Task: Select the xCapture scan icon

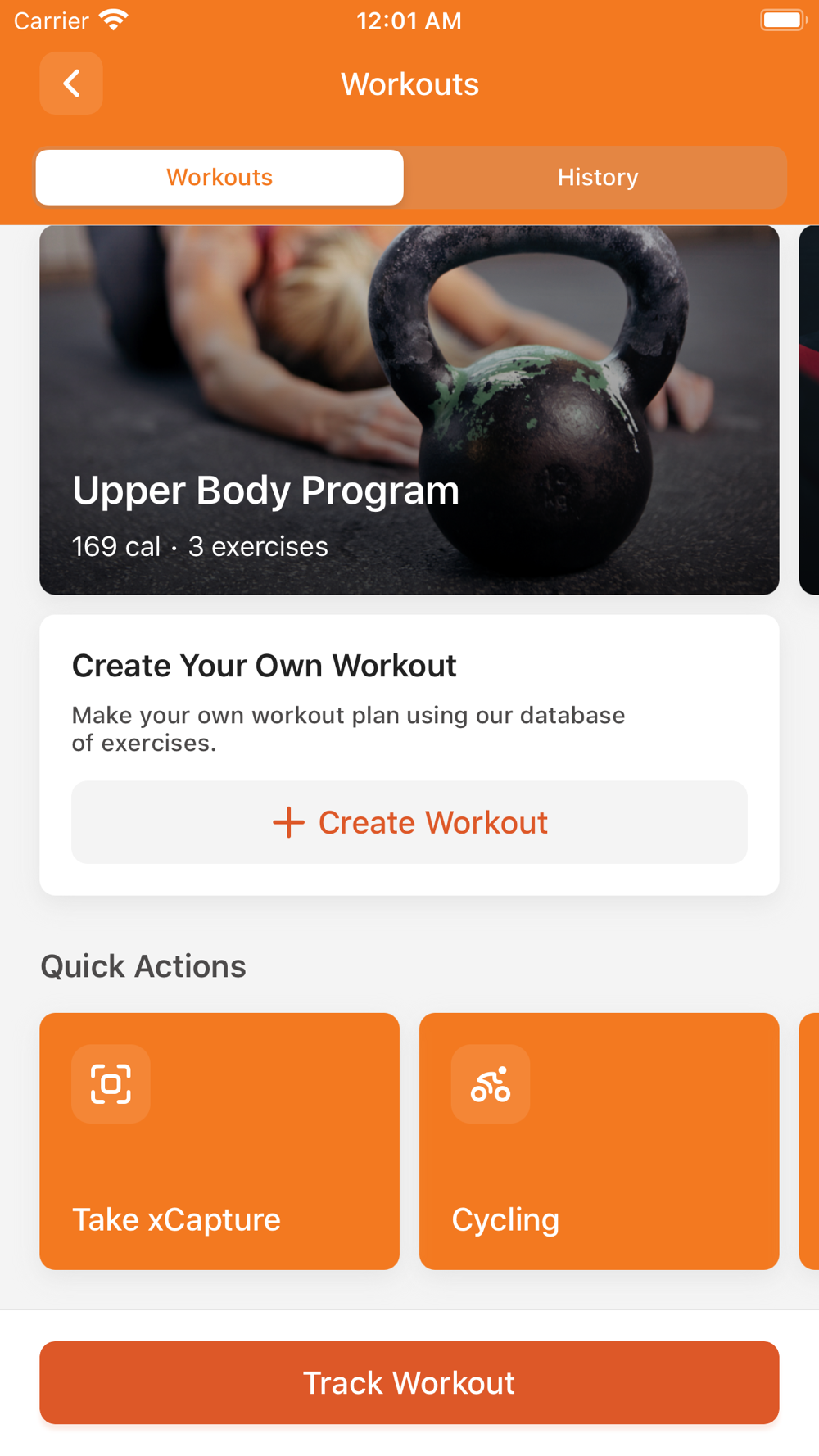Action: pos(111,1083)
